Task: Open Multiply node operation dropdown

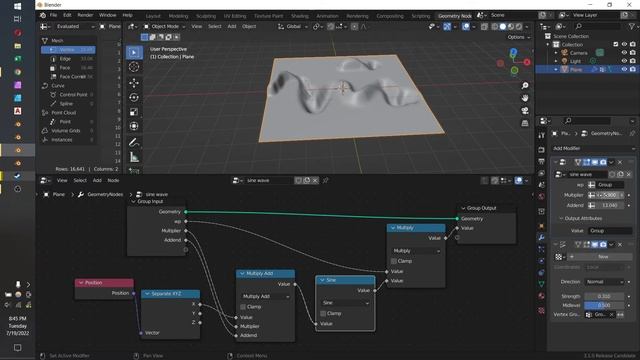Action: coord(416,251)
